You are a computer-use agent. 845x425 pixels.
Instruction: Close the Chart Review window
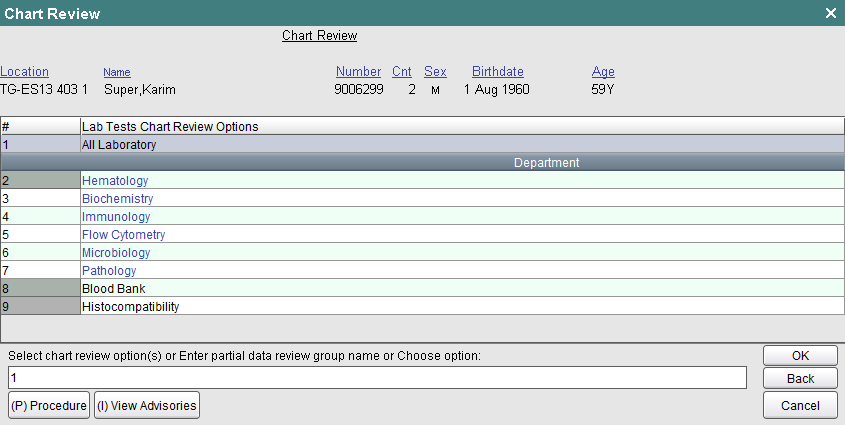(x=830, y=13)
